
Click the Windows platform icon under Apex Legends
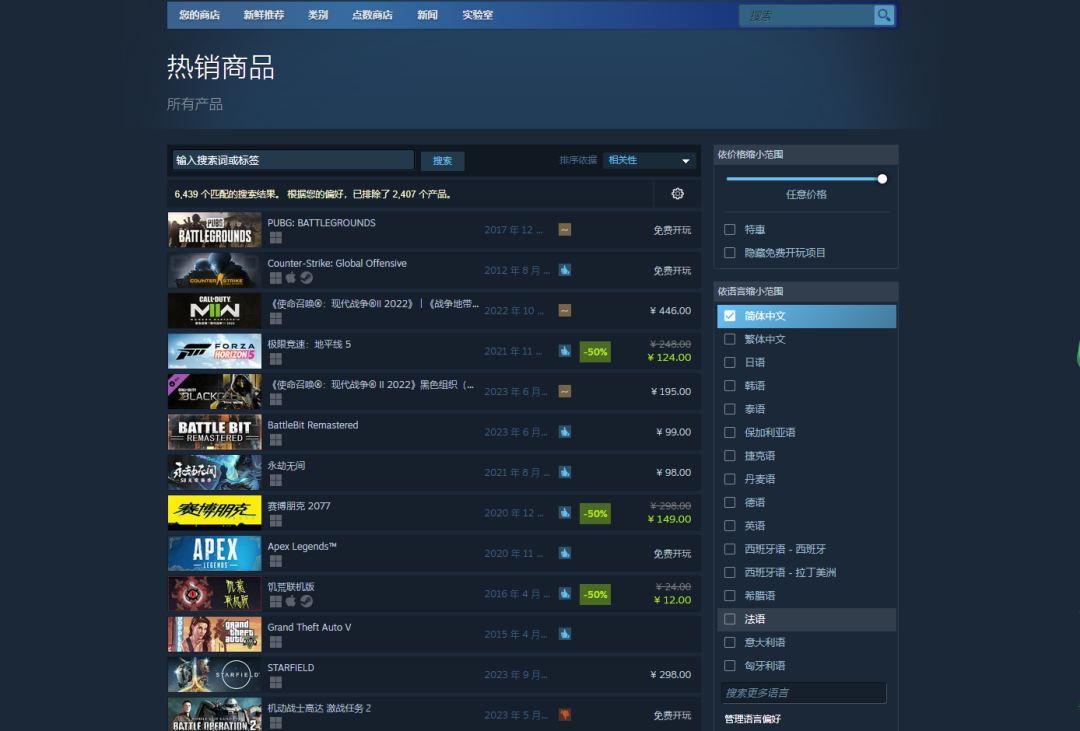(x=276, y=561)
